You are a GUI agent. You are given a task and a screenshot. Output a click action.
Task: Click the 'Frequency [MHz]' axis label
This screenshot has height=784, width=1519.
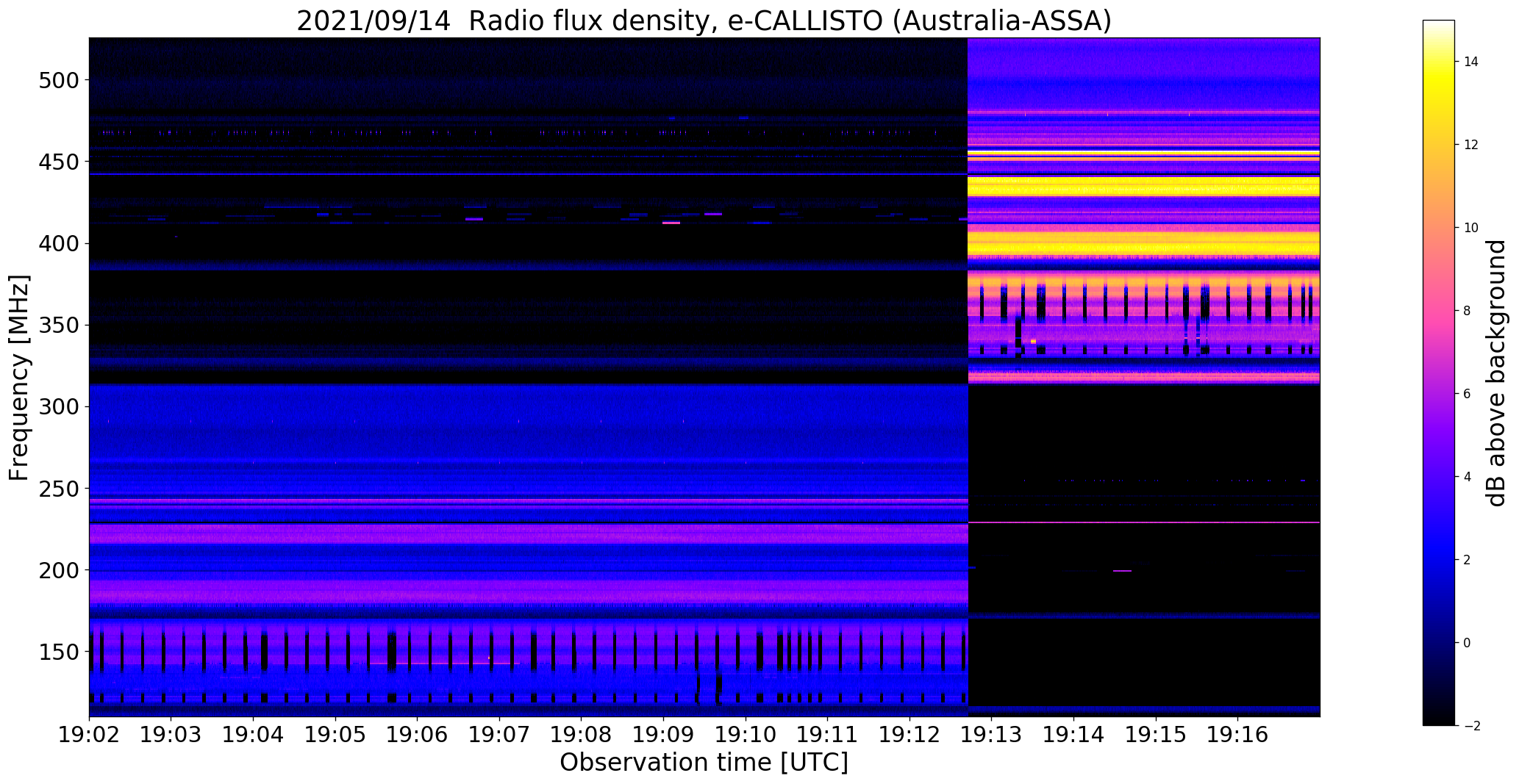(x=19, y=378)
